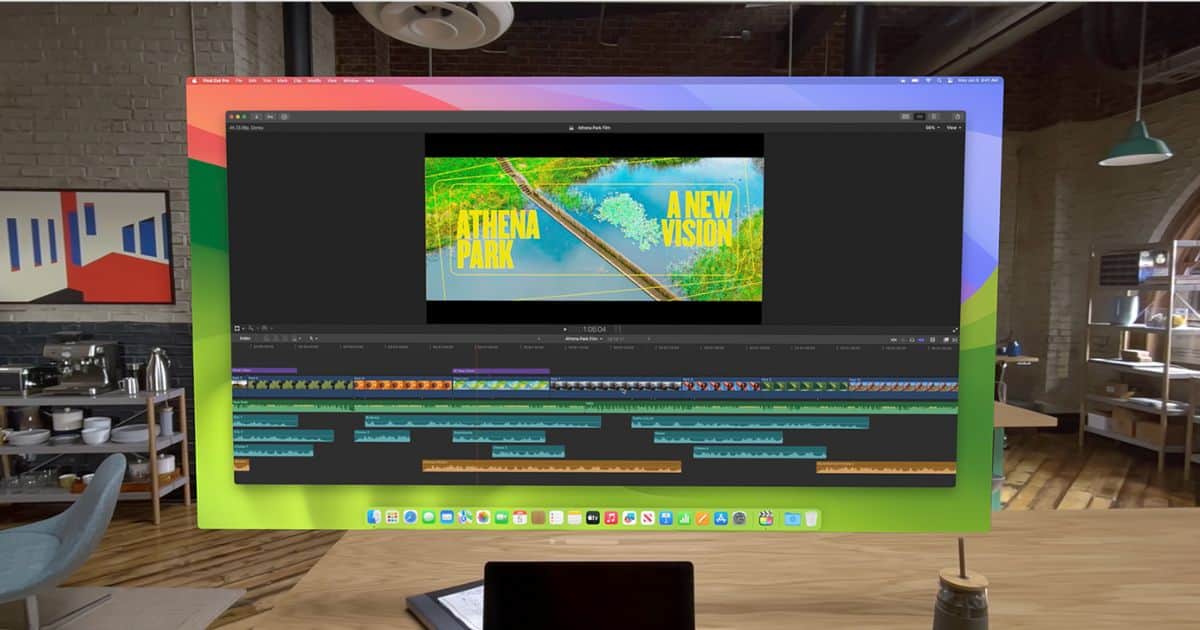Click the 1:06:04 timecode display
Image resolution: width=1200 pixels, height=630 pixels.
[x=594, y=328]
